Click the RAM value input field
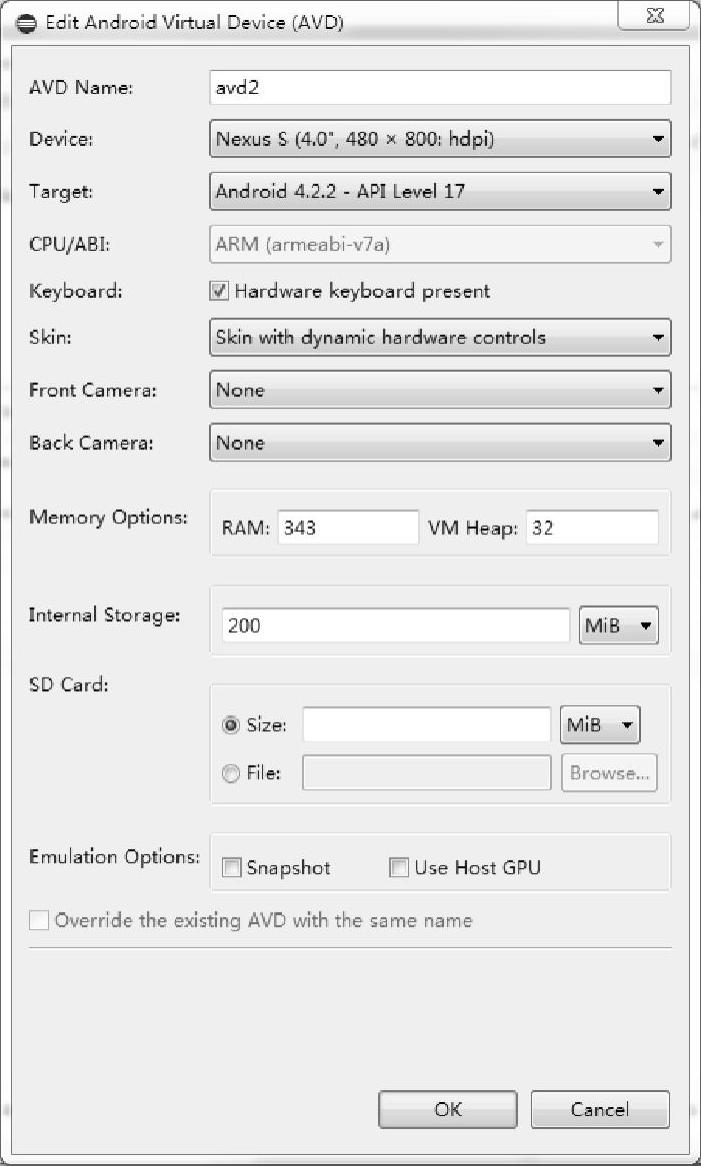Image resolution: width=701 pixels, height=1166 pixels. tap(349, 528)
